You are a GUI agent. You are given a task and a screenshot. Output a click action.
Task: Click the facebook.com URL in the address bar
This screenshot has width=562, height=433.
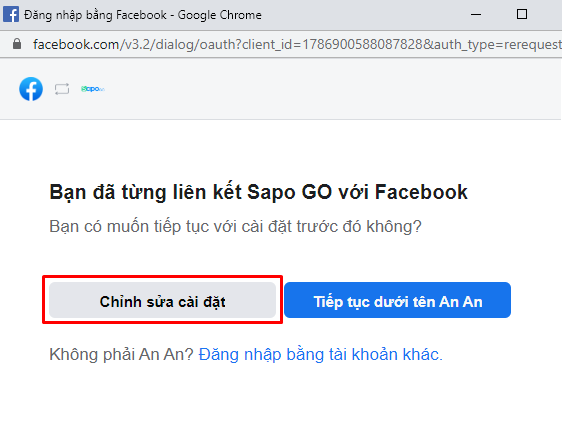click(297, 44)
